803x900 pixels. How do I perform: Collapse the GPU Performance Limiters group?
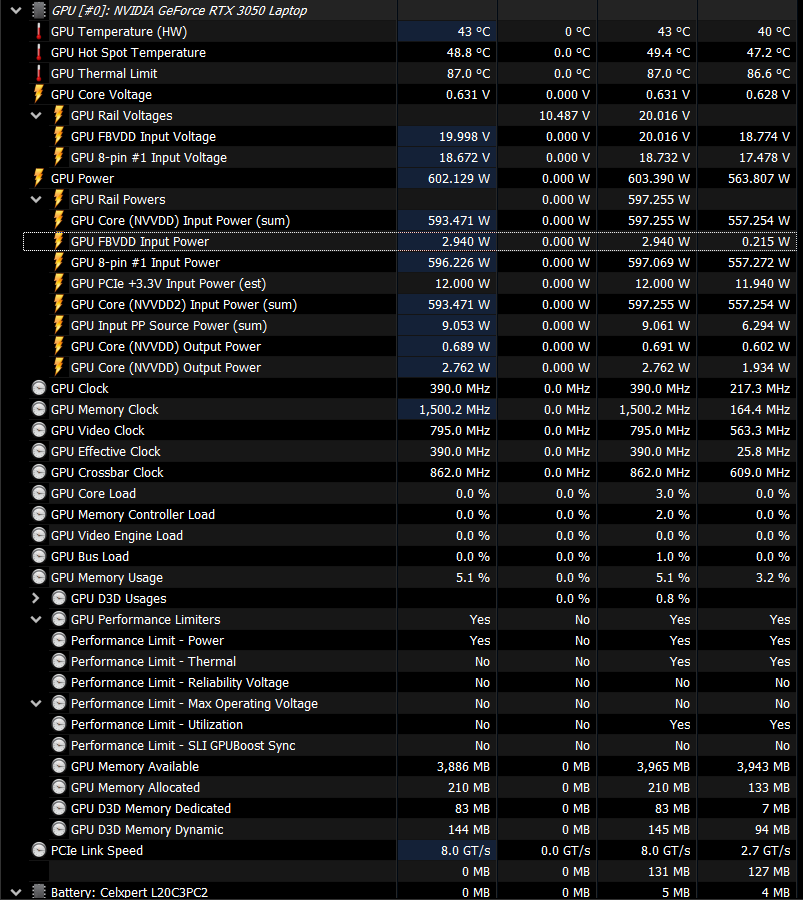click(37, 620)
